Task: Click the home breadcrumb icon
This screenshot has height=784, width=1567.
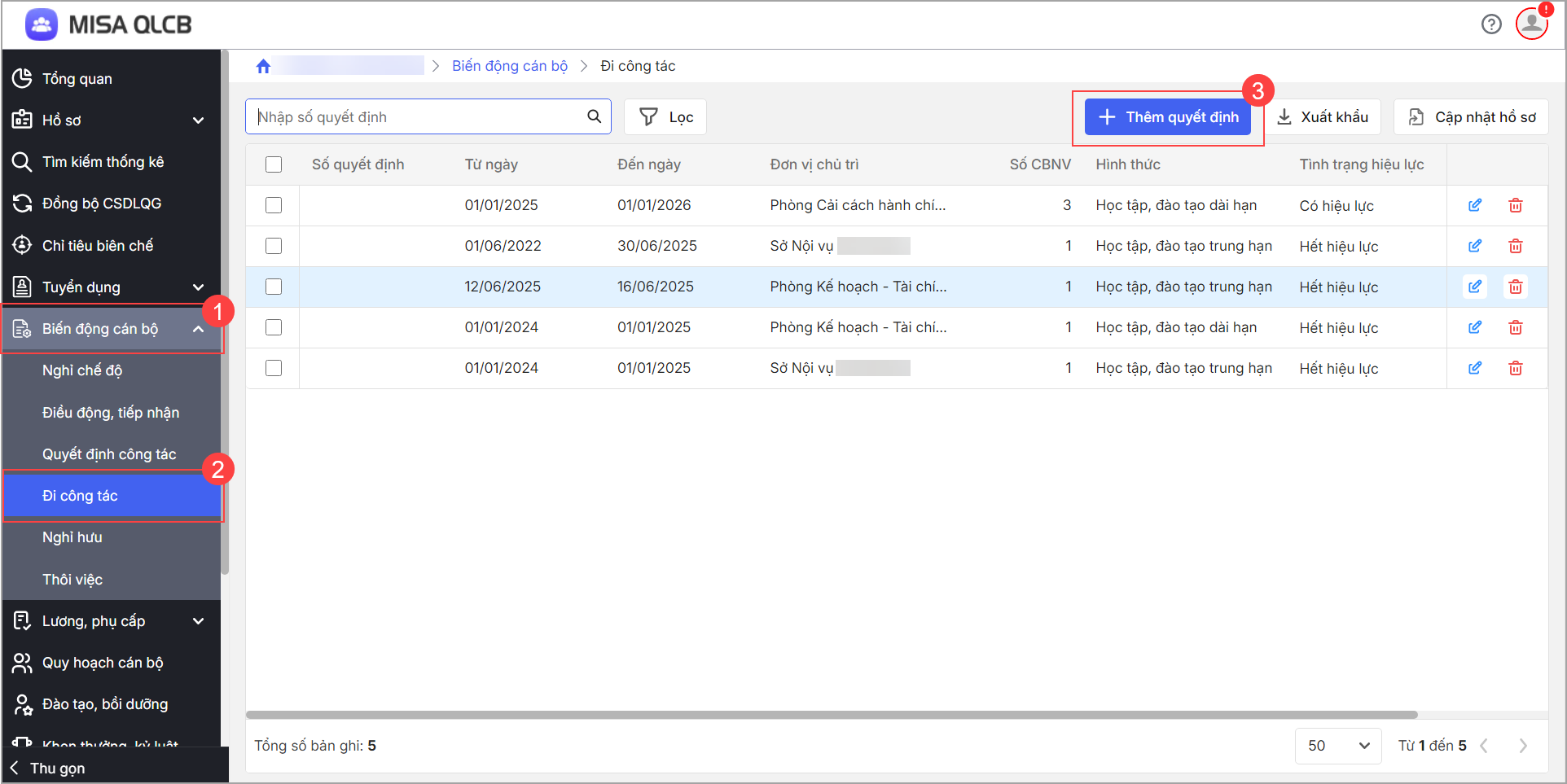Action: click(x=263, y=67)
